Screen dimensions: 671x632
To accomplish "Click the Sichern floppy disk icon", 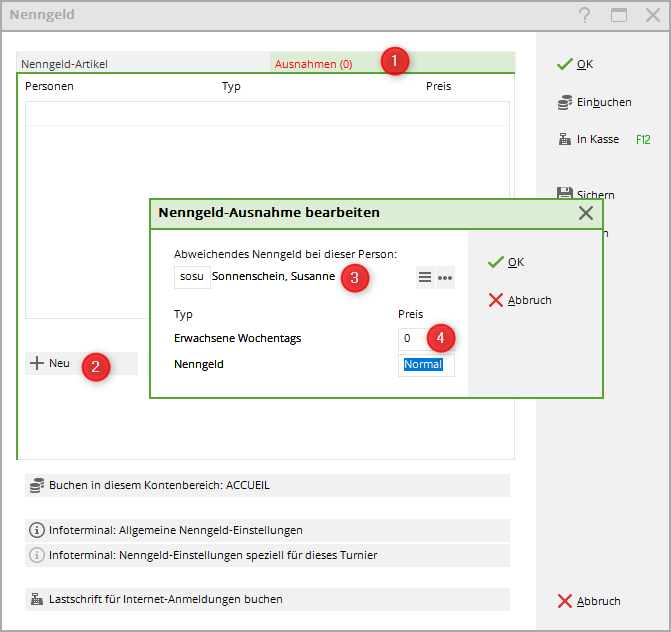I will tap(564, 193).
